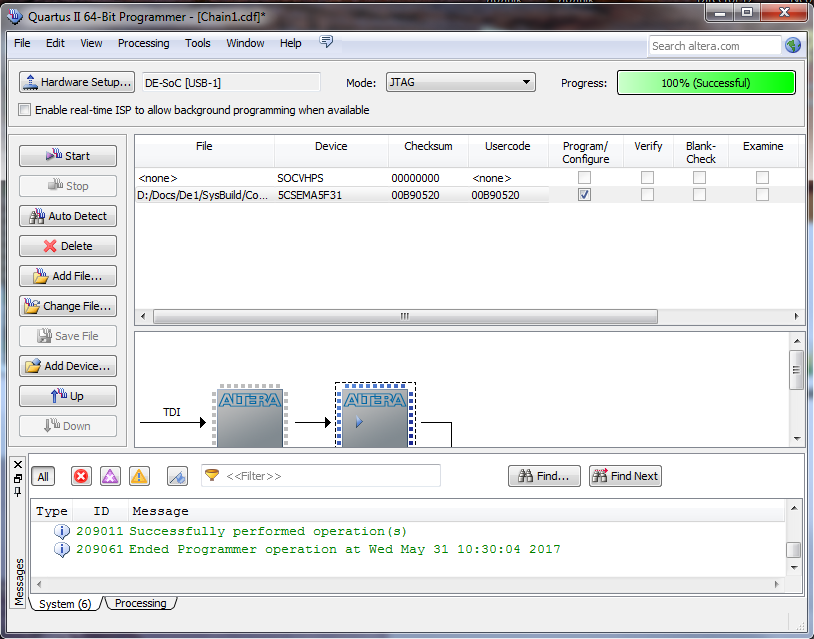Open the Edit menu

tap(55, 43)
